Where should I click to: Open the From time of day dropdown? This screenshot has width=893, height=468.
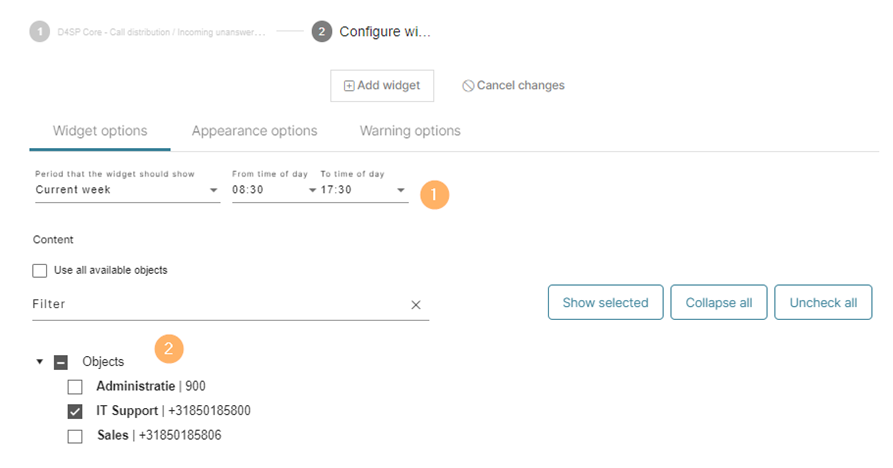click(274, 190)
